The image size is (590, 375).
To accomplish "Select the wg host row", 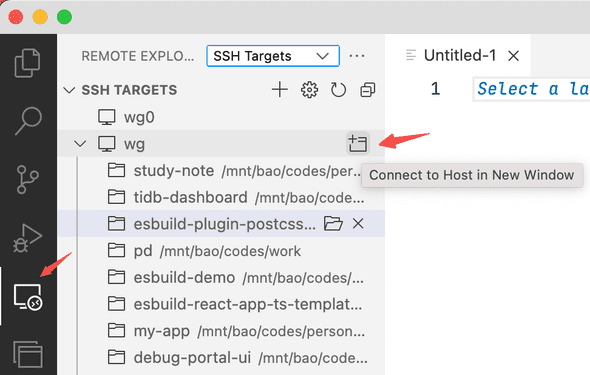I will pos(221,144).
